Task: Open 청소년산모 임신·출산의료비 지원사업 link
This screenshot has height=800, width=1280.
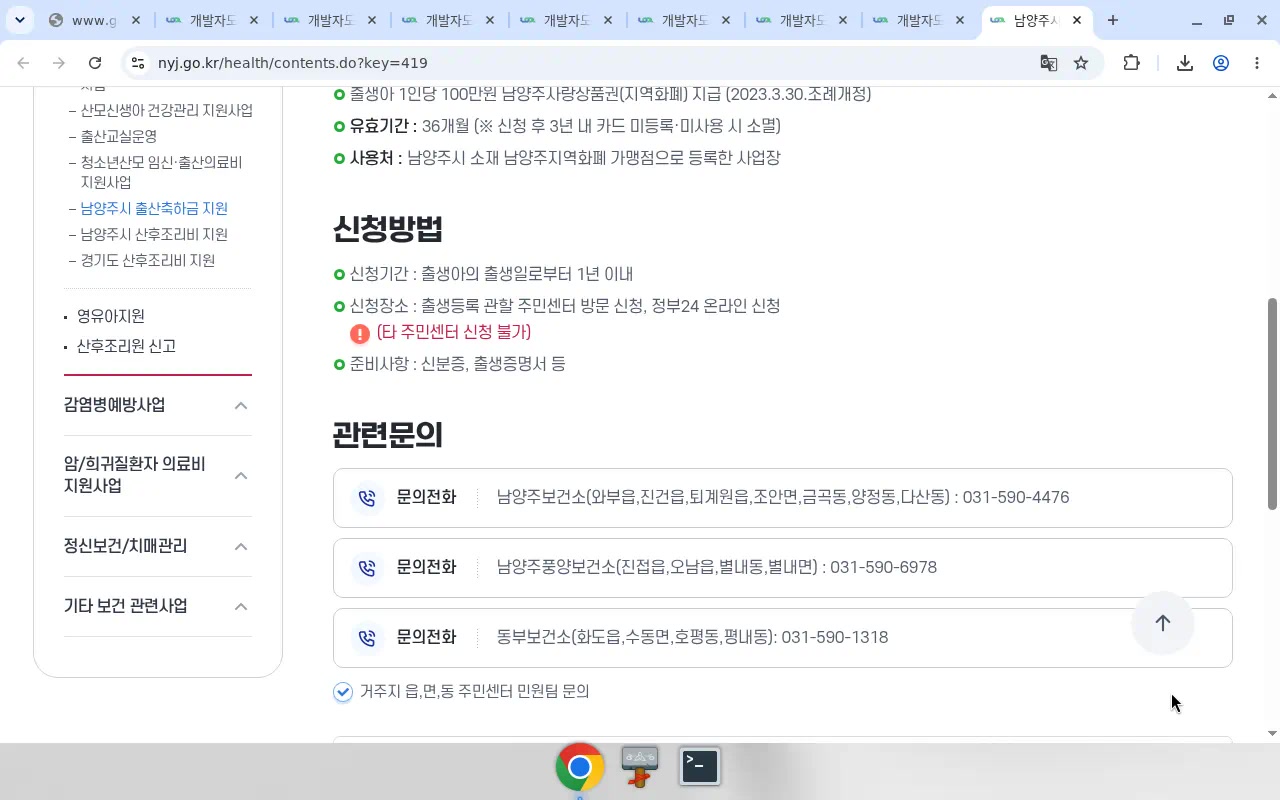Action: [161, 172]
